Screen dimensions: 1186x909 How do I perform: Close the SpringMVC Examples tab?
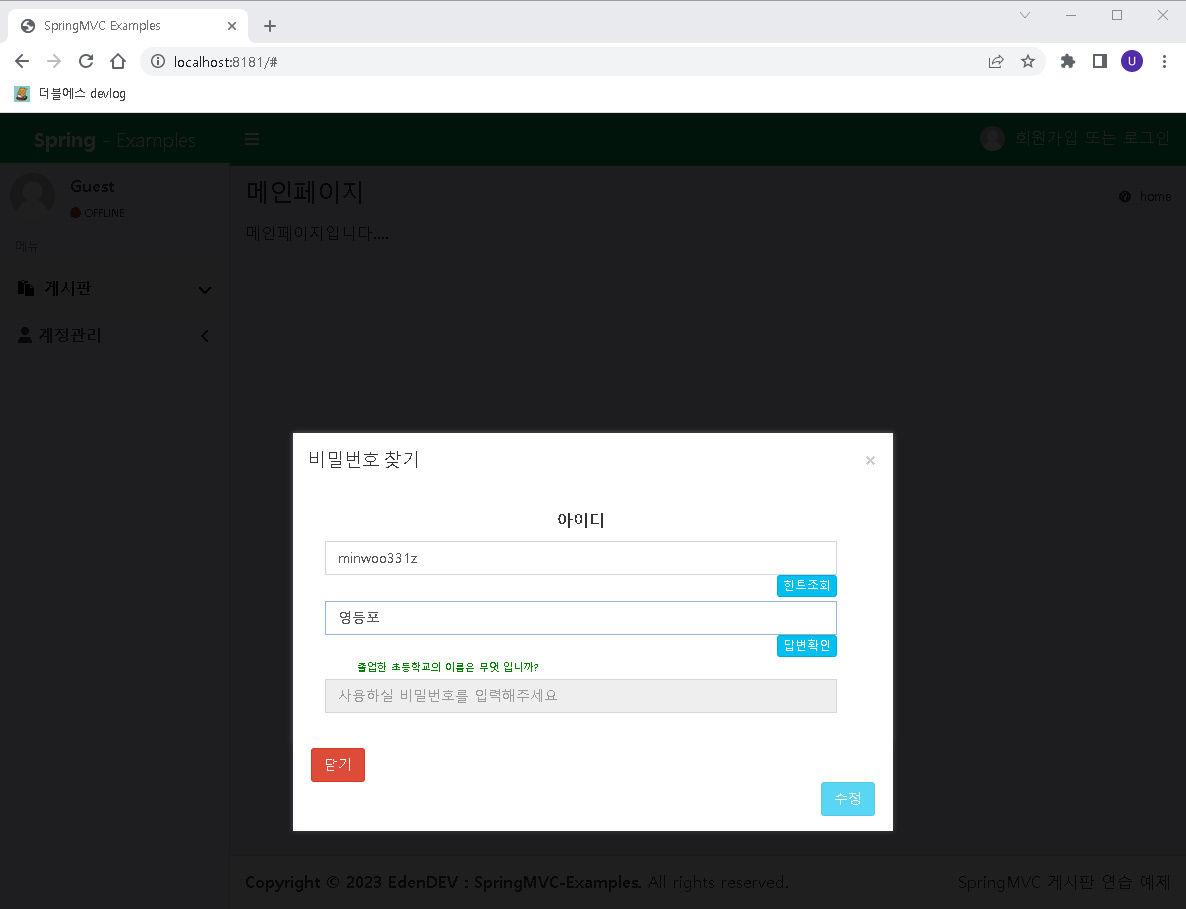[232, 26]
